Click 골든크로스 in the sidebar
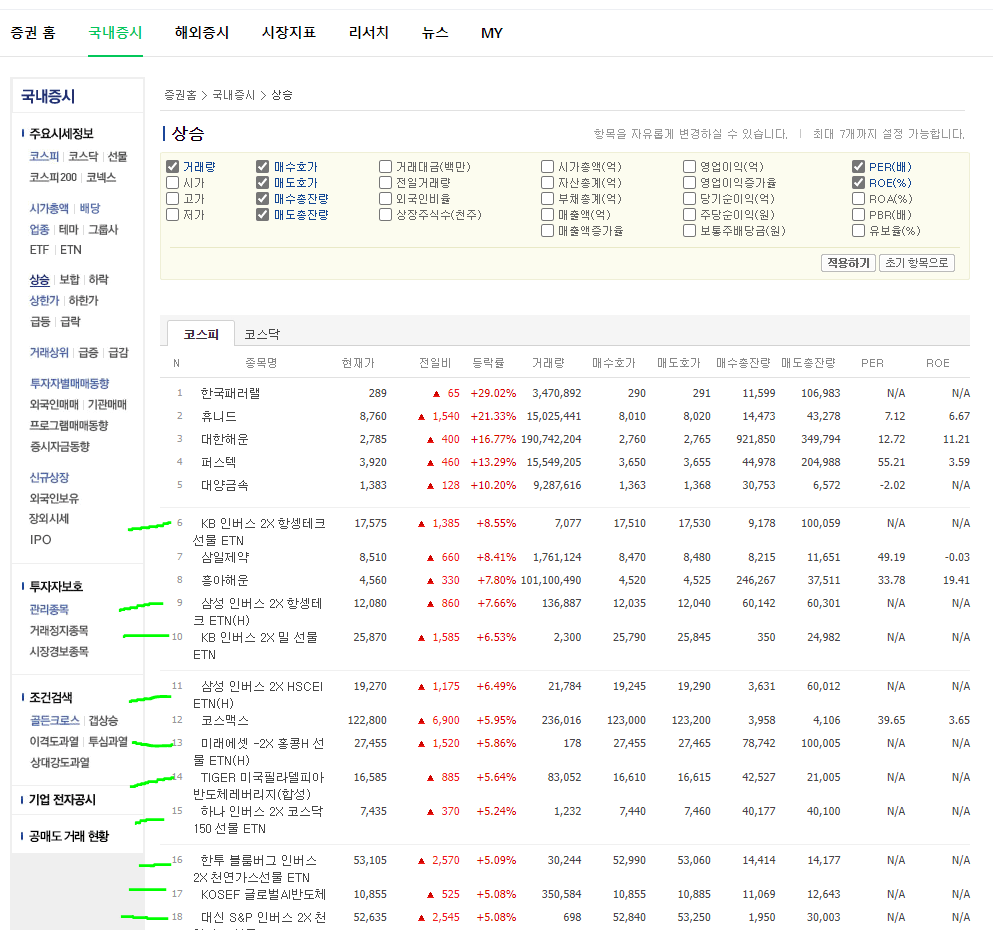 point(54,721)
